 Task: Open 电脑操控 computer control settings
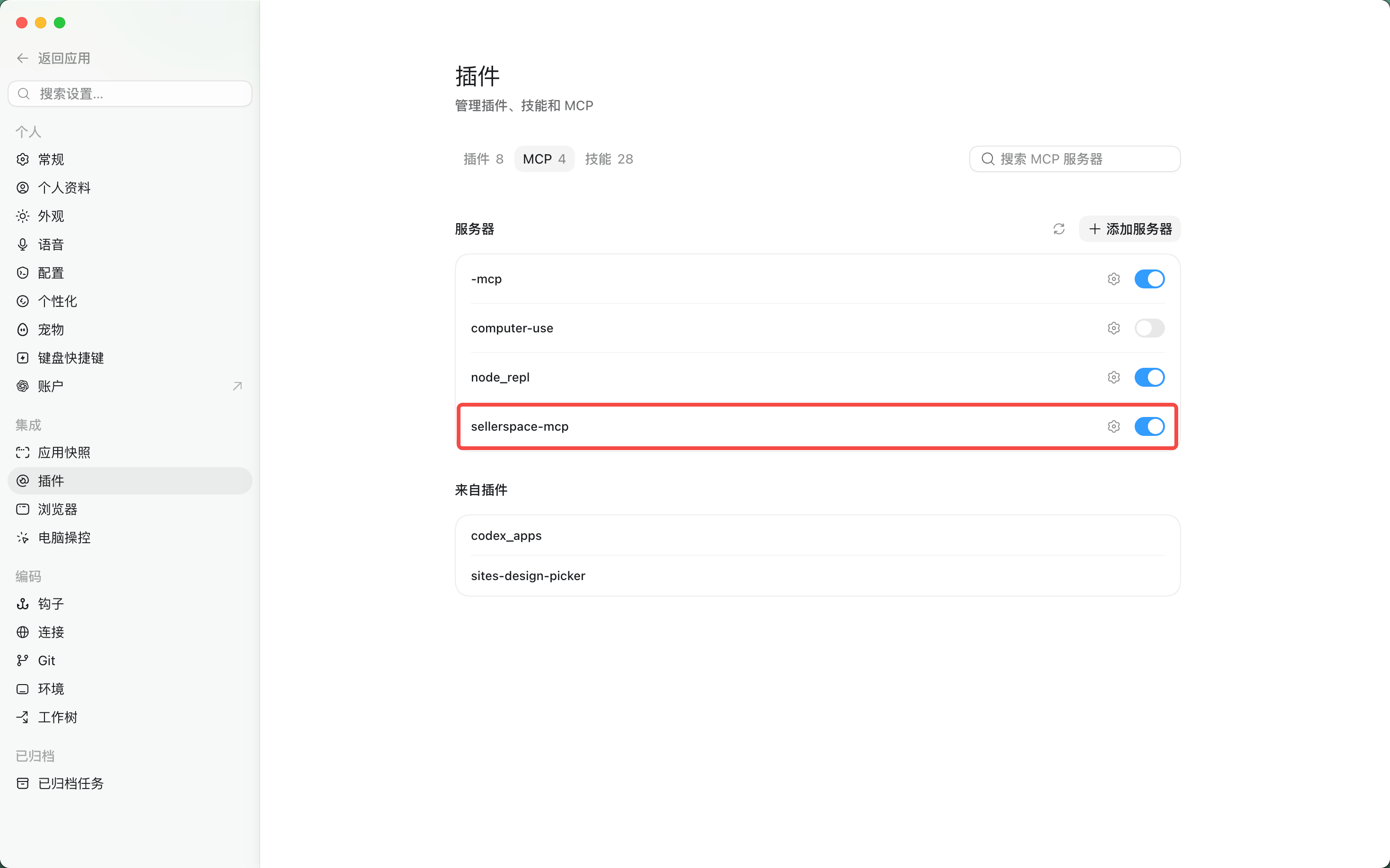(x=130, y=538)
